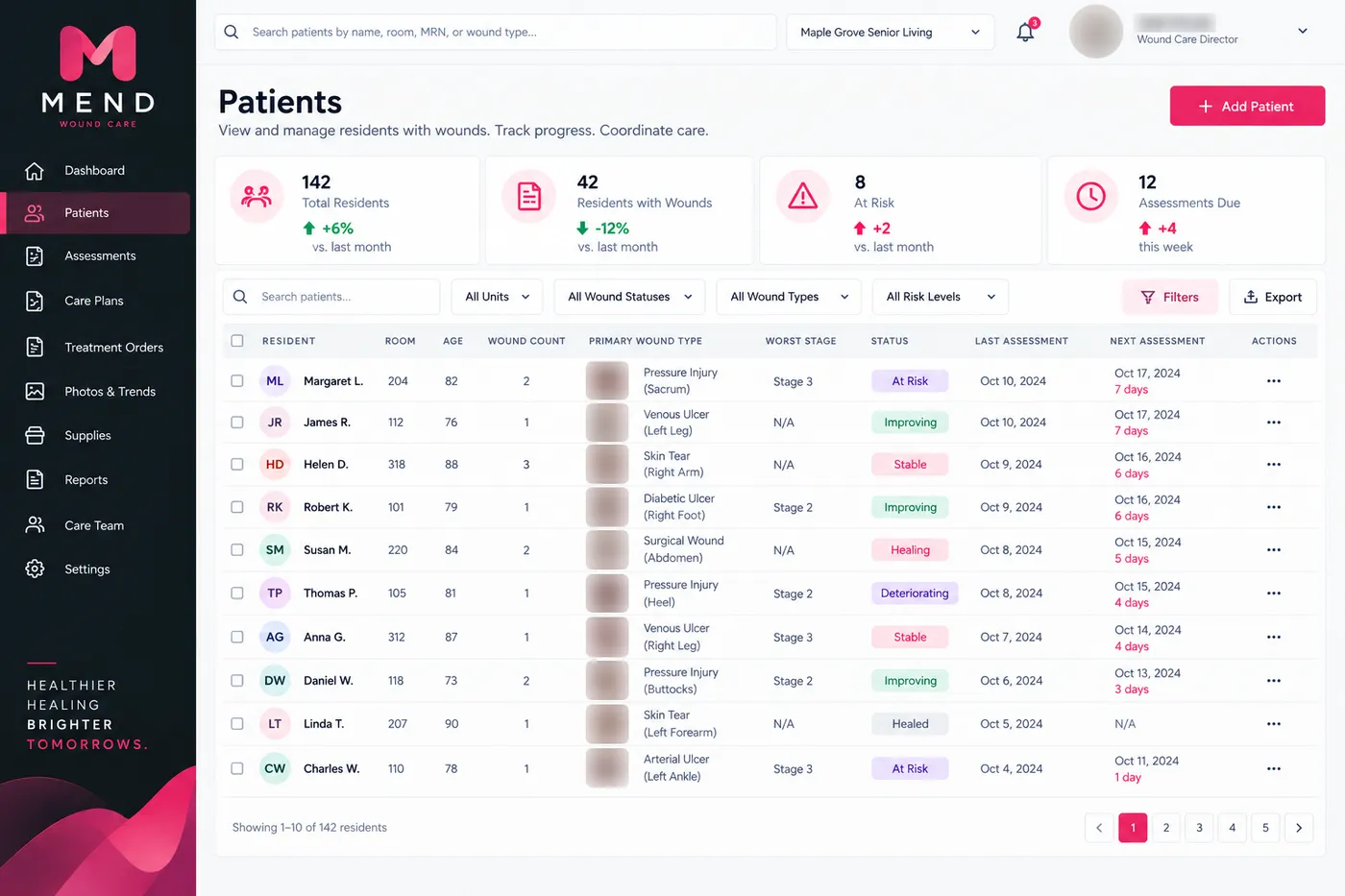This screenshot has height=896, width=1345.
Task: Expand the All Risk Levels dropdown
Action: pos(941,297)
